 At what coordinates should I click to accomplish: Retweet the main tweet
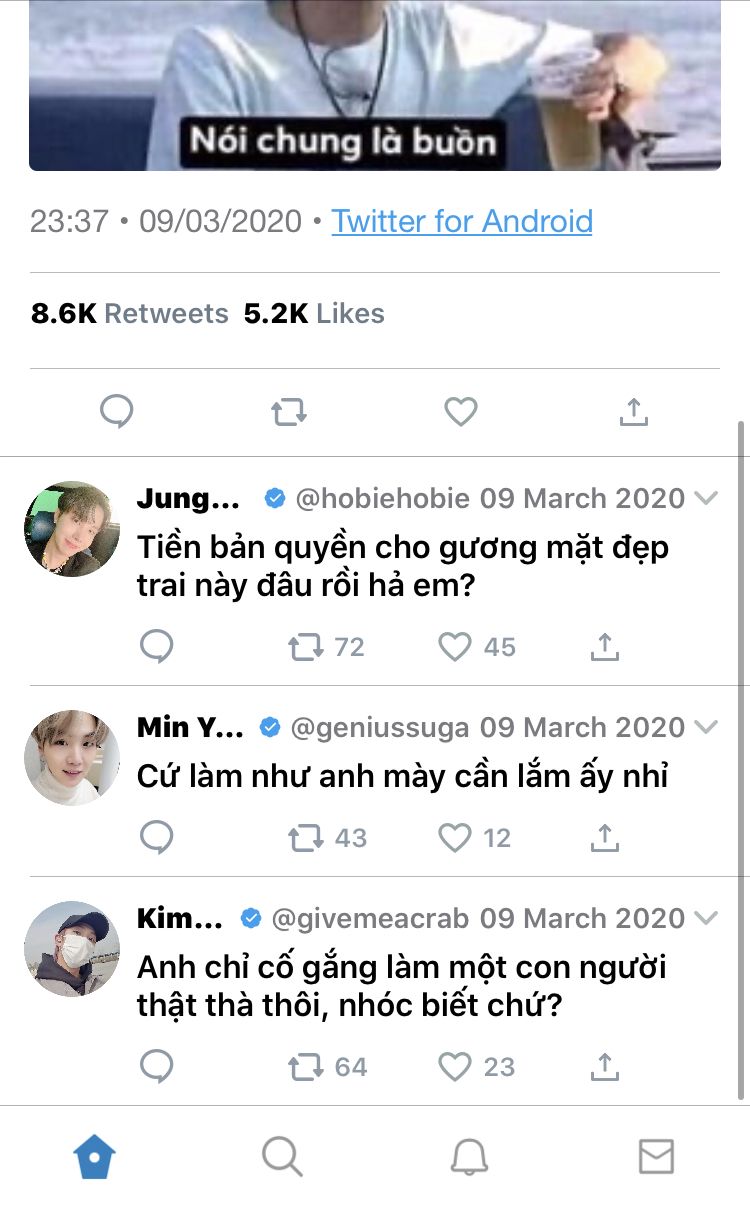(289, 412)
